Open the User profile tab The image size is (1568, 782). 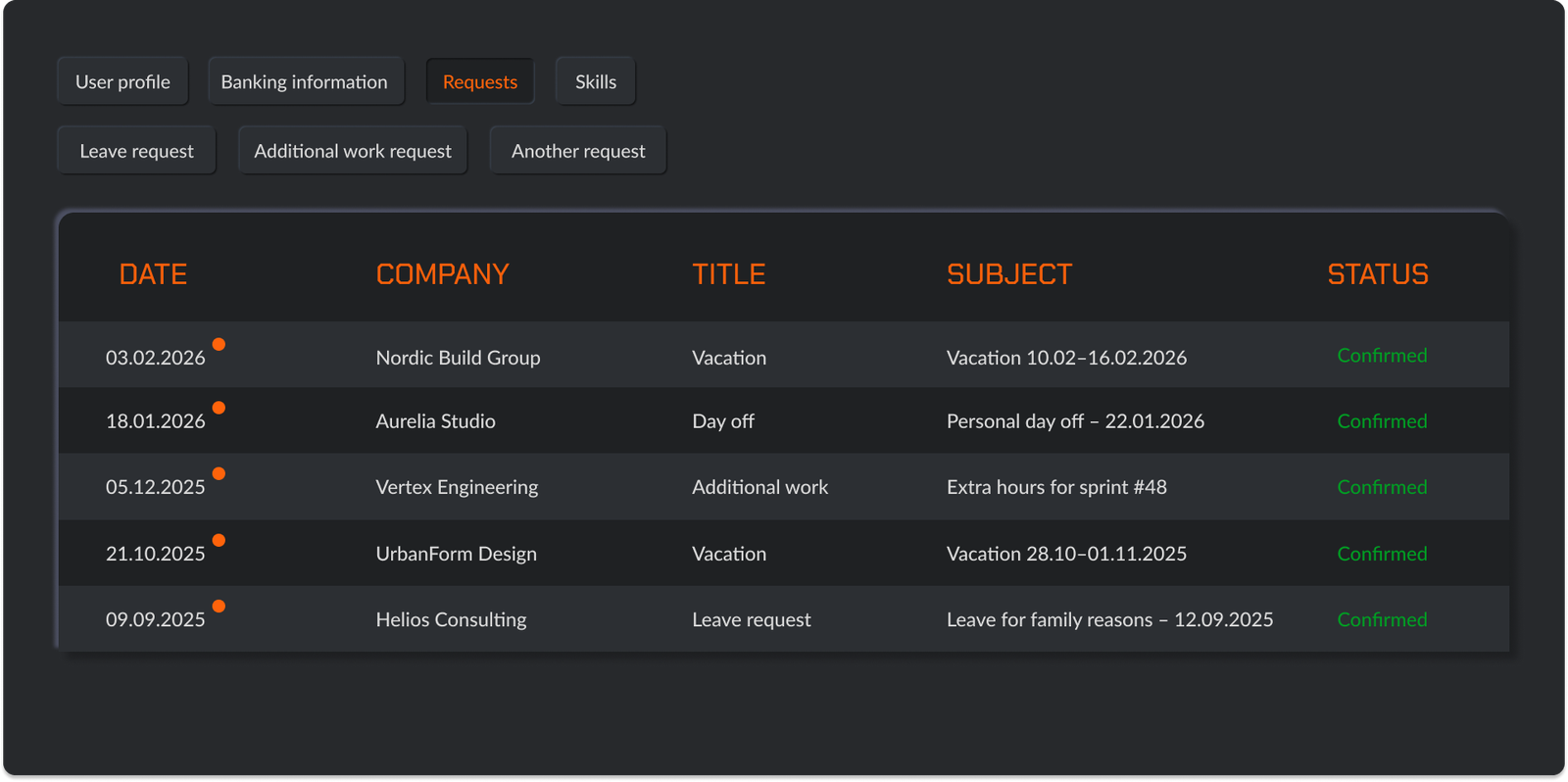coord(122,81)
